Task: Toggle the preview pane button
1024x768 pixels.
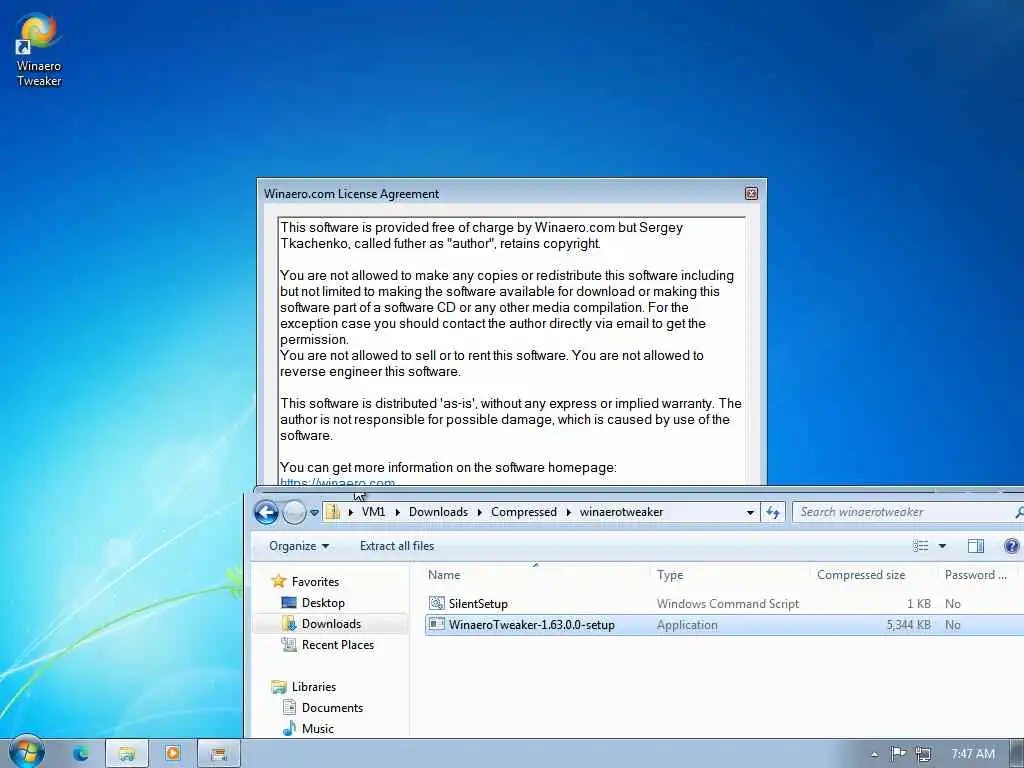Action: coord(976,546)
